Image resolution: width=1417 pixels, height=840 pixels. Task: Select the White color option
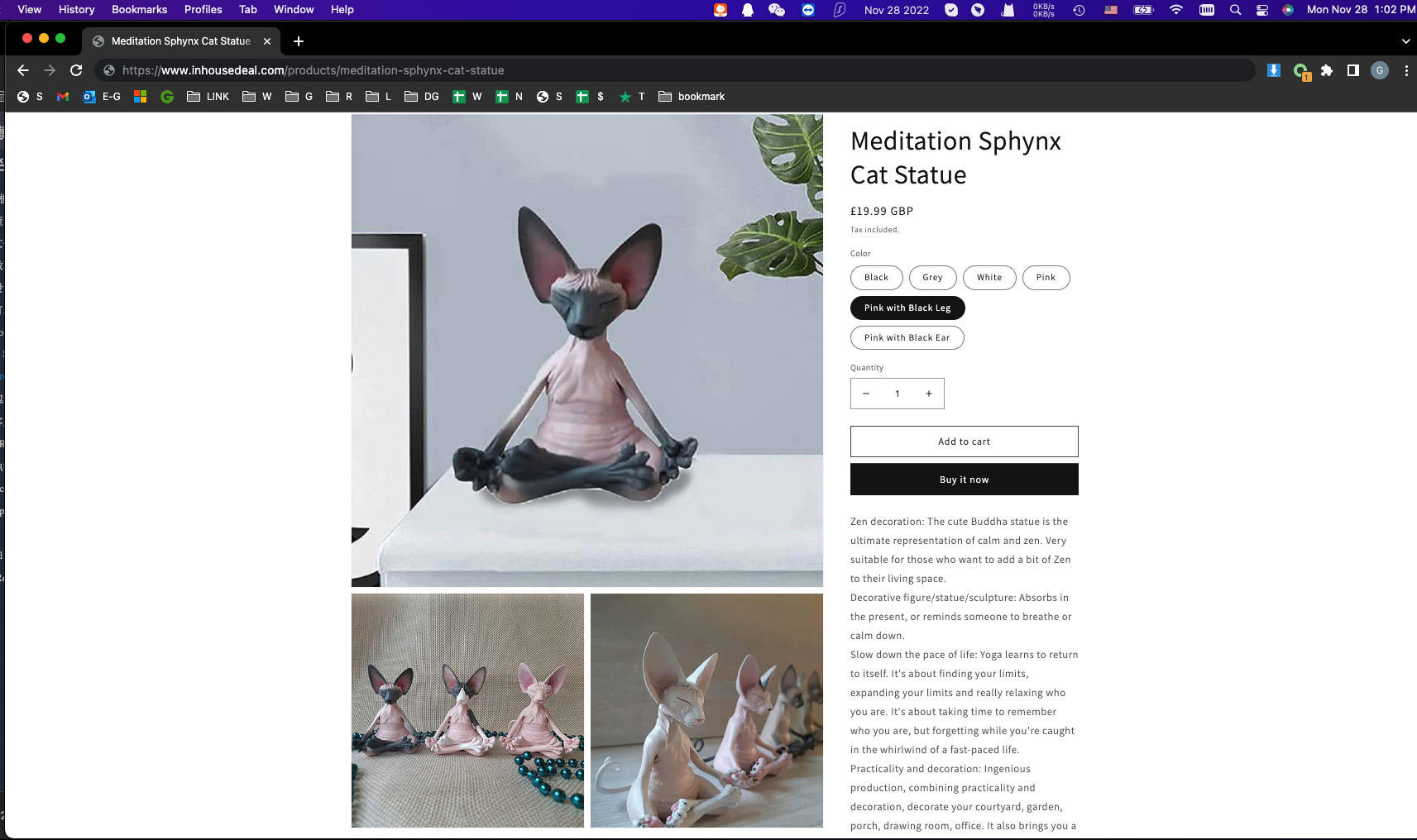989,277
